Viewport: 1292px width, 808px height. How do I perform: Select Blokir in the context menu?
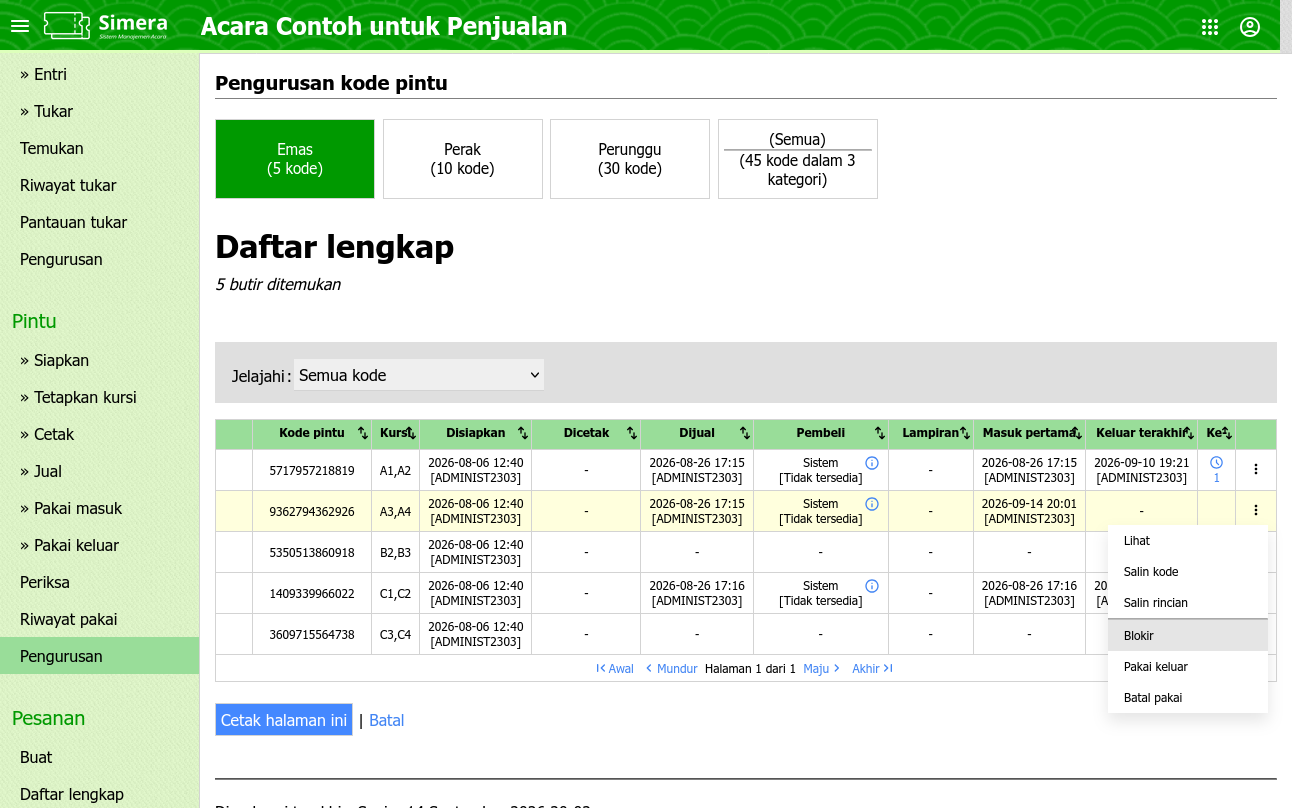[1188, 636]
